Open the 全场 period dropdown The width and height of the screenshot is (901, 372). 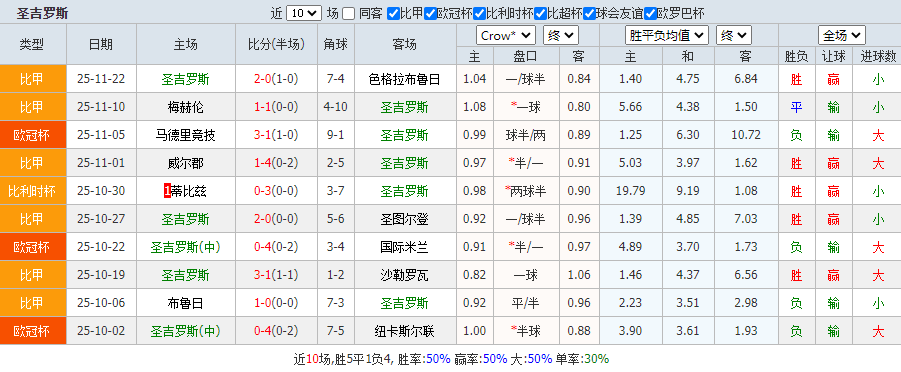(x=842, y=36)
